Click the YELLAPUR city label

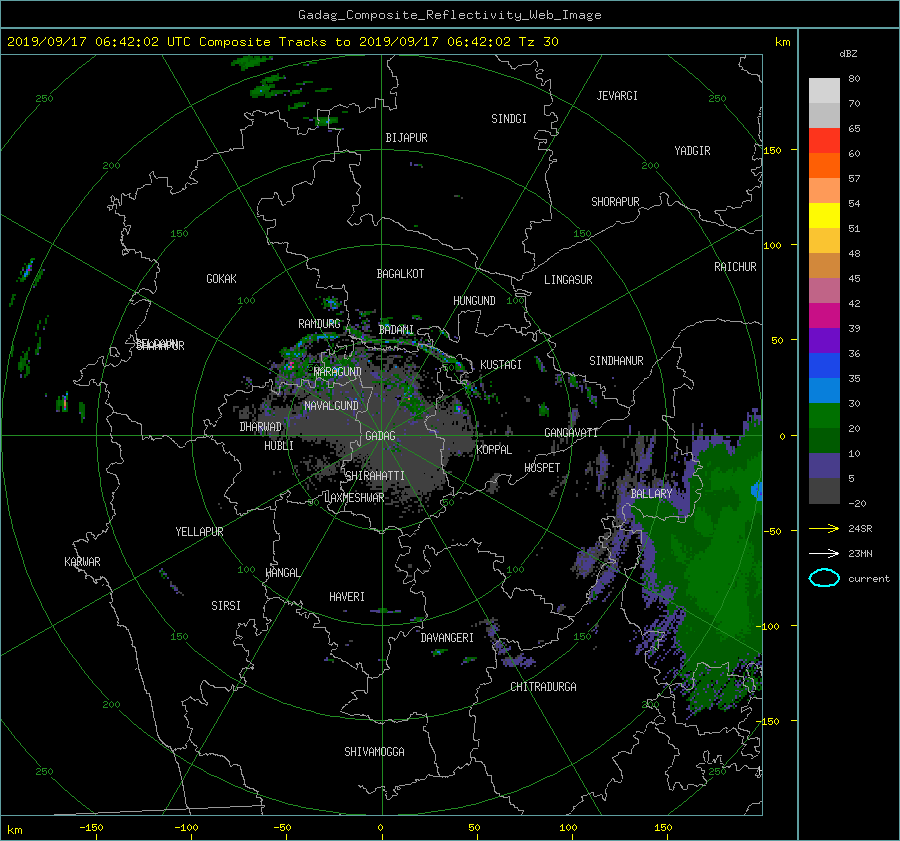199,532
